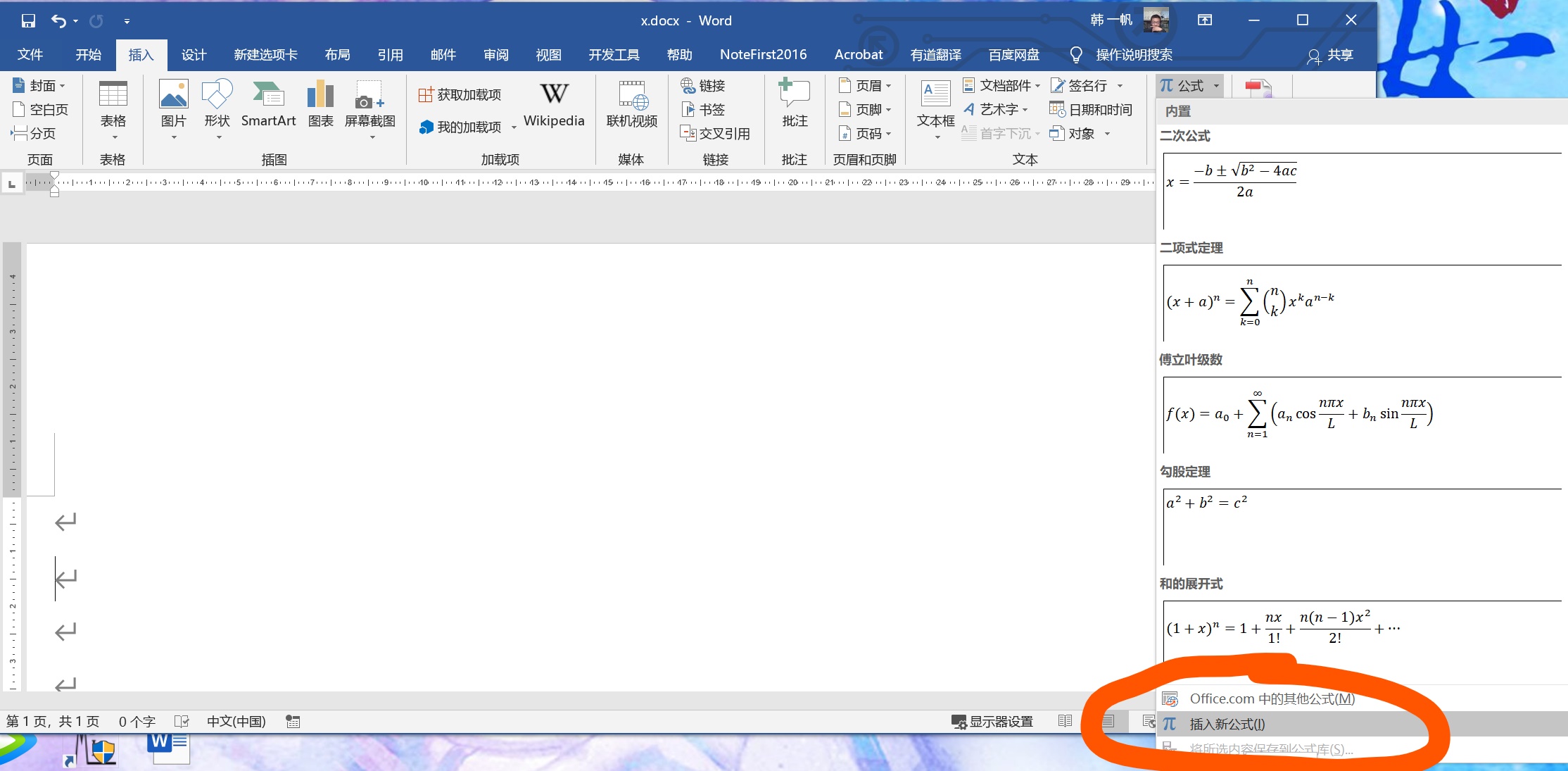
Task: Click the Undo arrow icon
Action: coord(58,21)
